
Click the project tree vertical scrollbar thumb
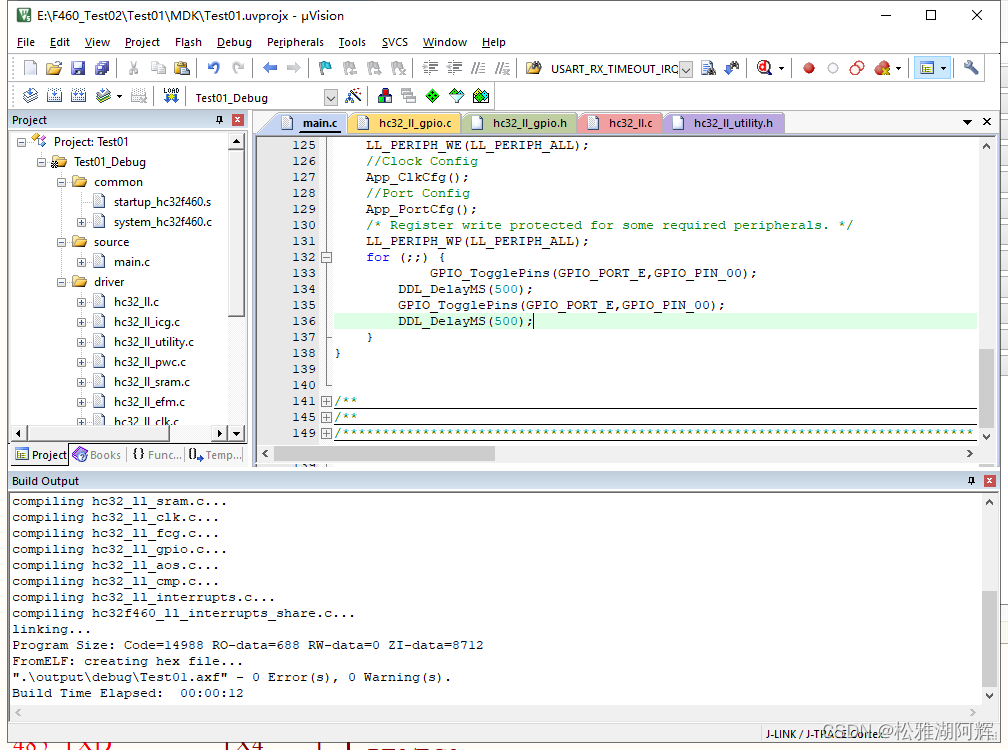(x=237, y=234)
